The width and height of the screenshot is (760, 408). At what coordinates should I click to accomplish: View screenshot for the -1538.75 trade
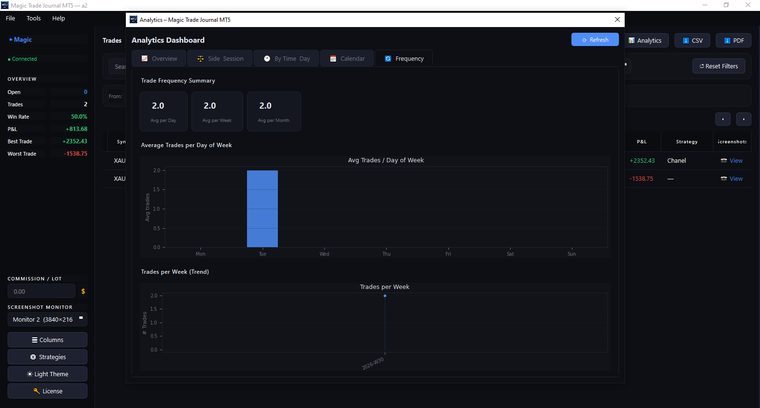[736, 179]
